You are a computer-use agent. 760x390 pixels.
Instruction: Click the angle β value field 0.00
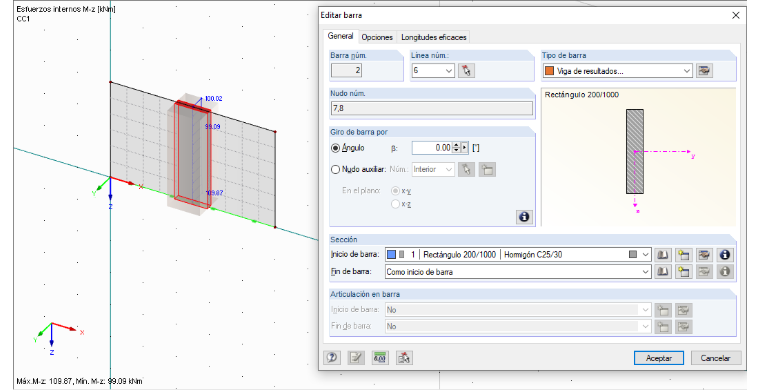coord(432,148)
